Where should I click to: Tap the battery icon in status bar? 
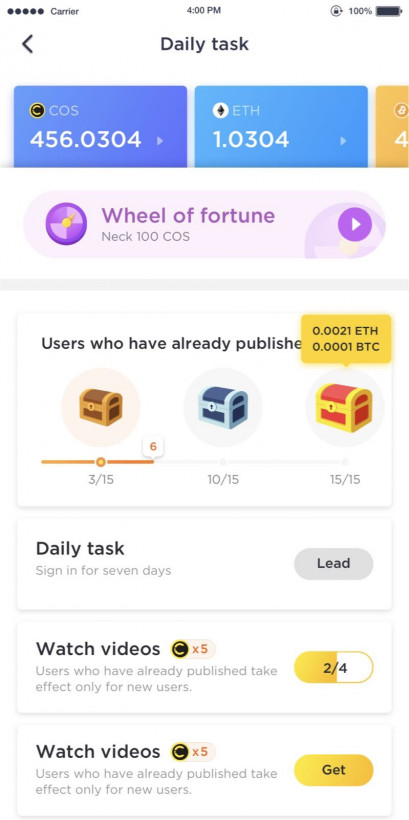tap(390, 10)
